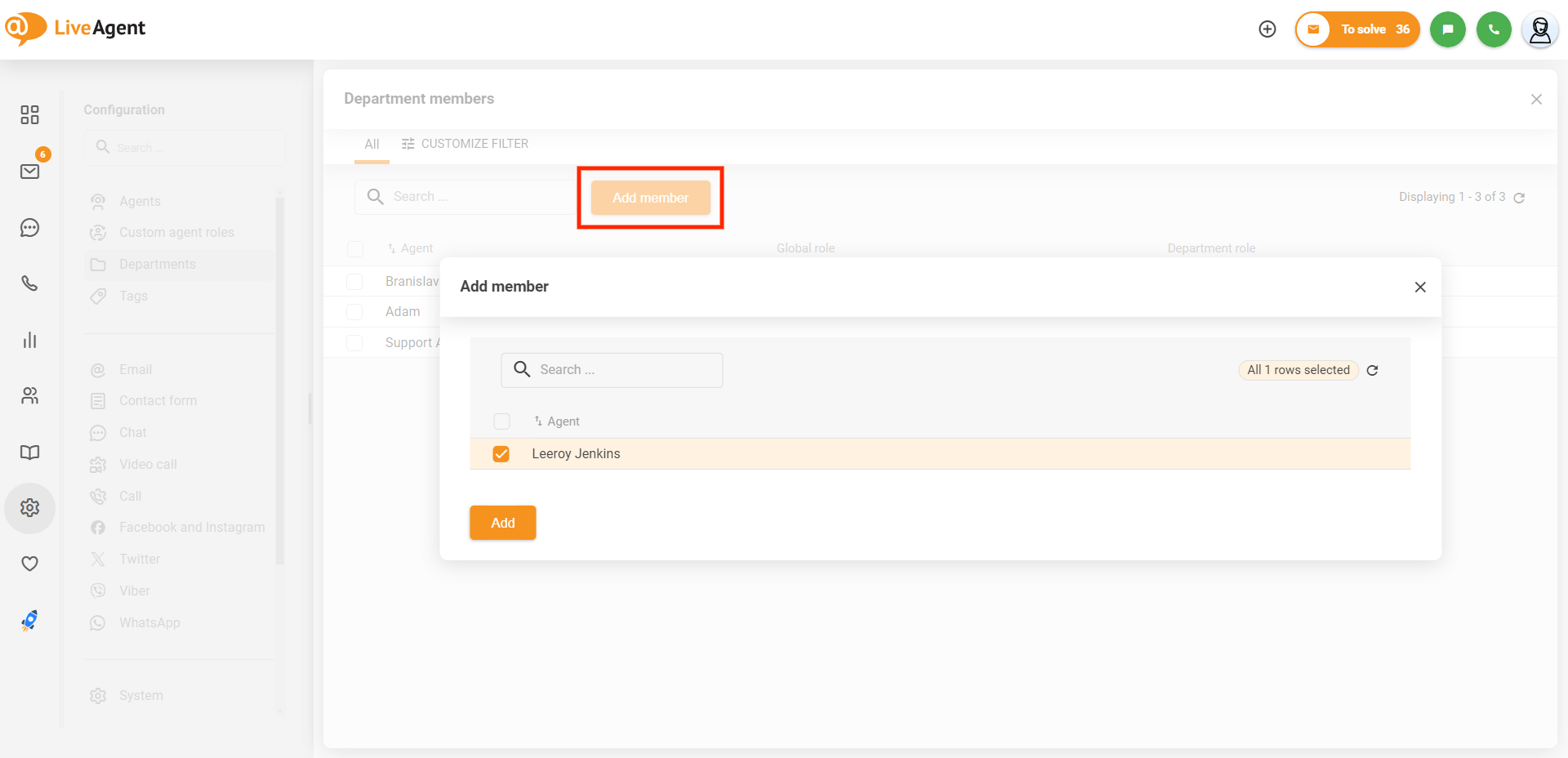The image size is (1568, 758).
Task: Click the plus create-new icon in header
Action: 1267,29
